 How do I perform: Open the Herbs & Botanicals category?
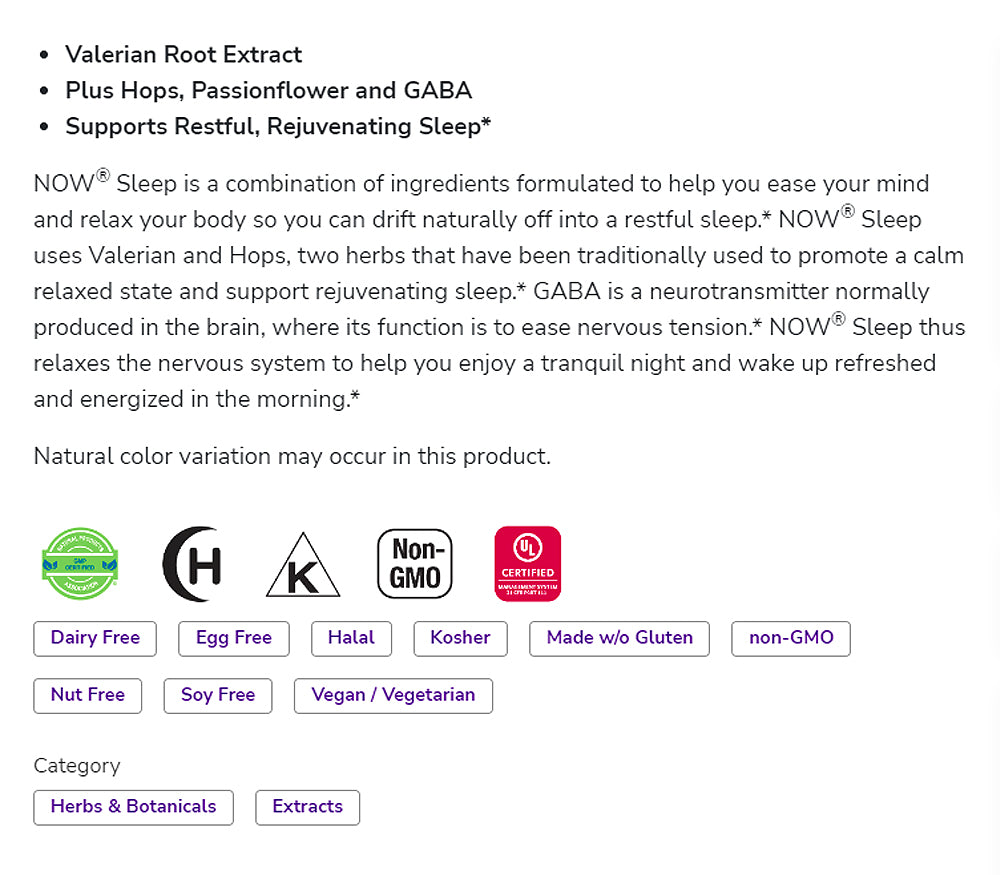[x=133, y=807]
